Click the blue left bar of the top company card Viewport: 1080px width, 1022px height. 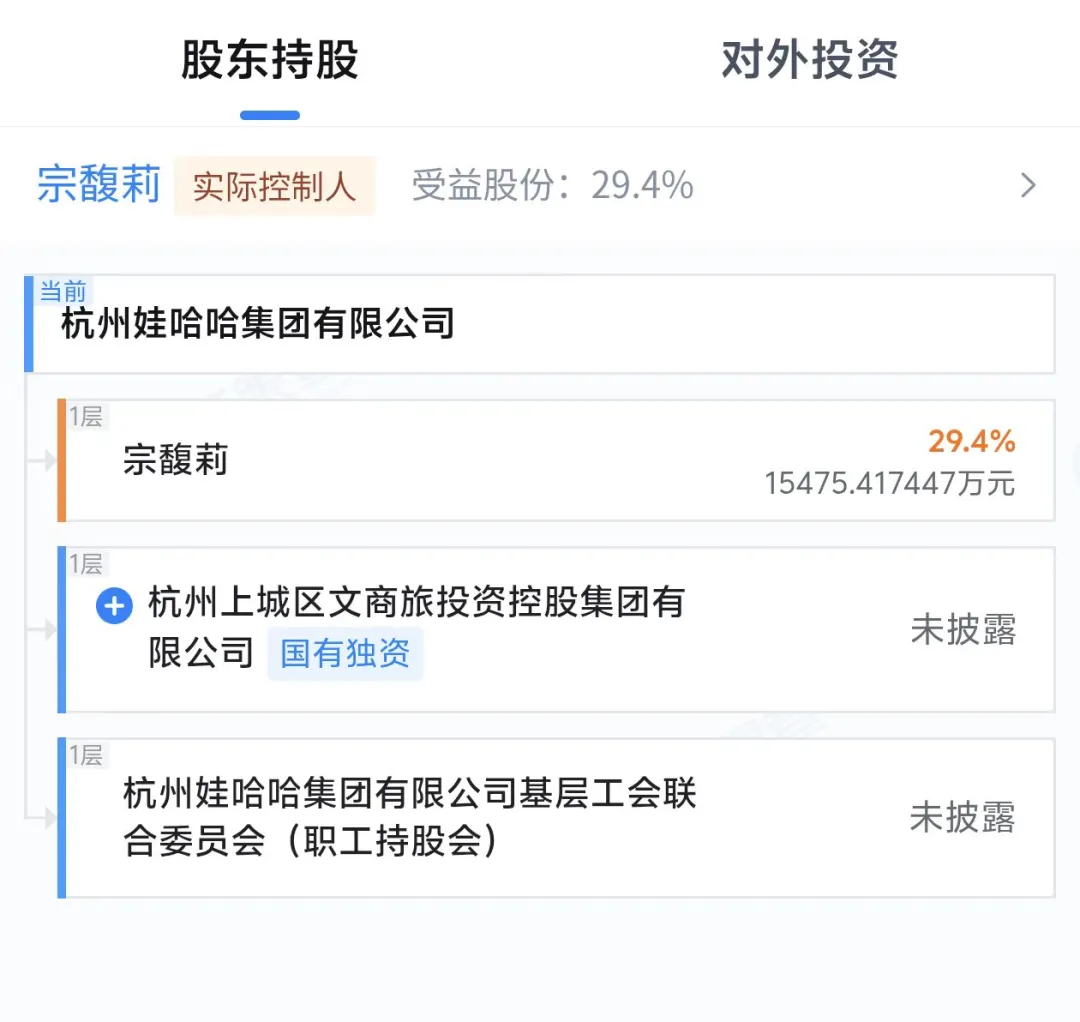[30, 324]
